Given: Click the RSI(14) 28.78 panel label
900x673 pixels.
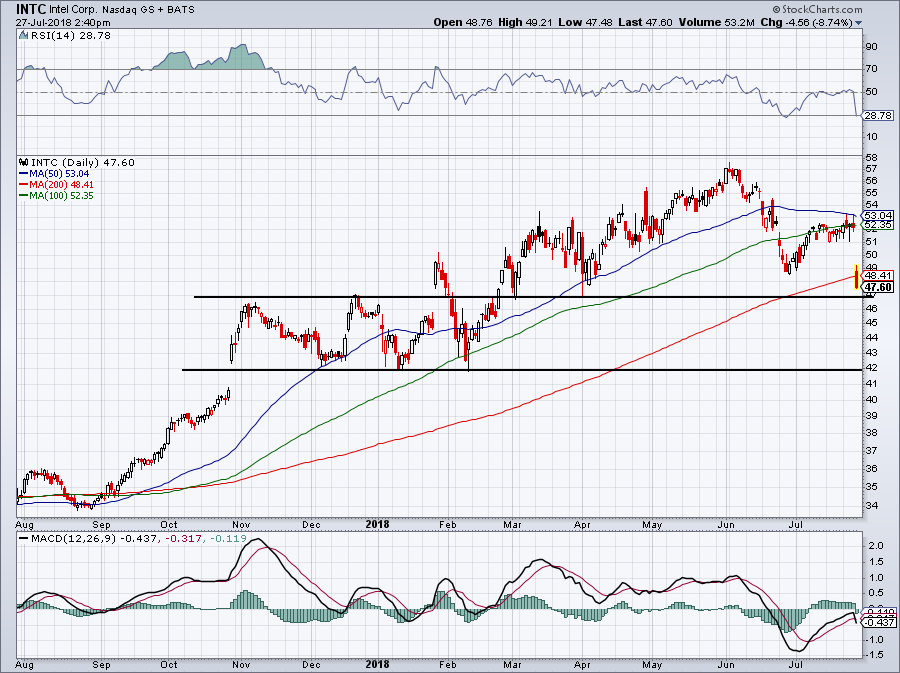Looking at the screenshot, I should pyautogui.click(x=70, y=35).
